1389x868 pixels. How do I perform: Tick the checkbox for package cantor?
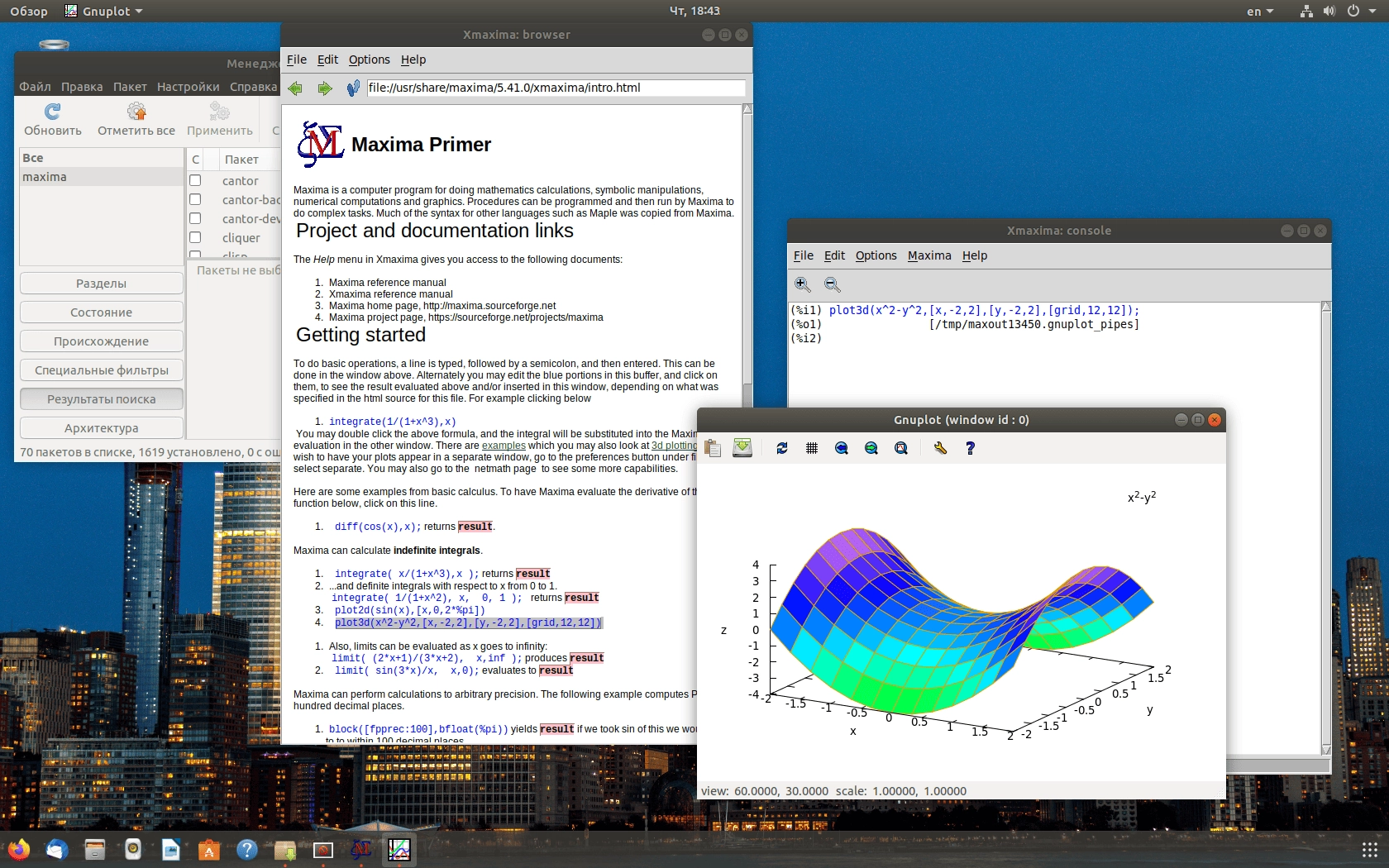click(x=195, y=180)
